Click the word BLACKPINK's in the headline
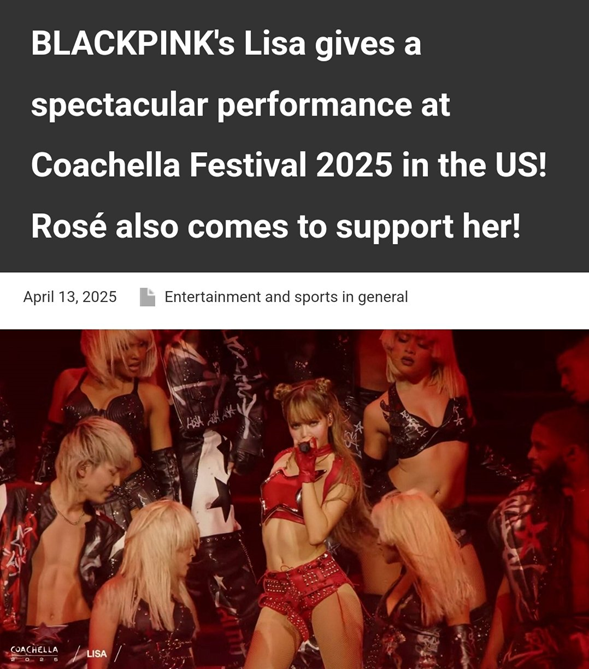Image resolution: width=589 pixels, height=669 pixels. pyautogui.click(x=133, y=43)
